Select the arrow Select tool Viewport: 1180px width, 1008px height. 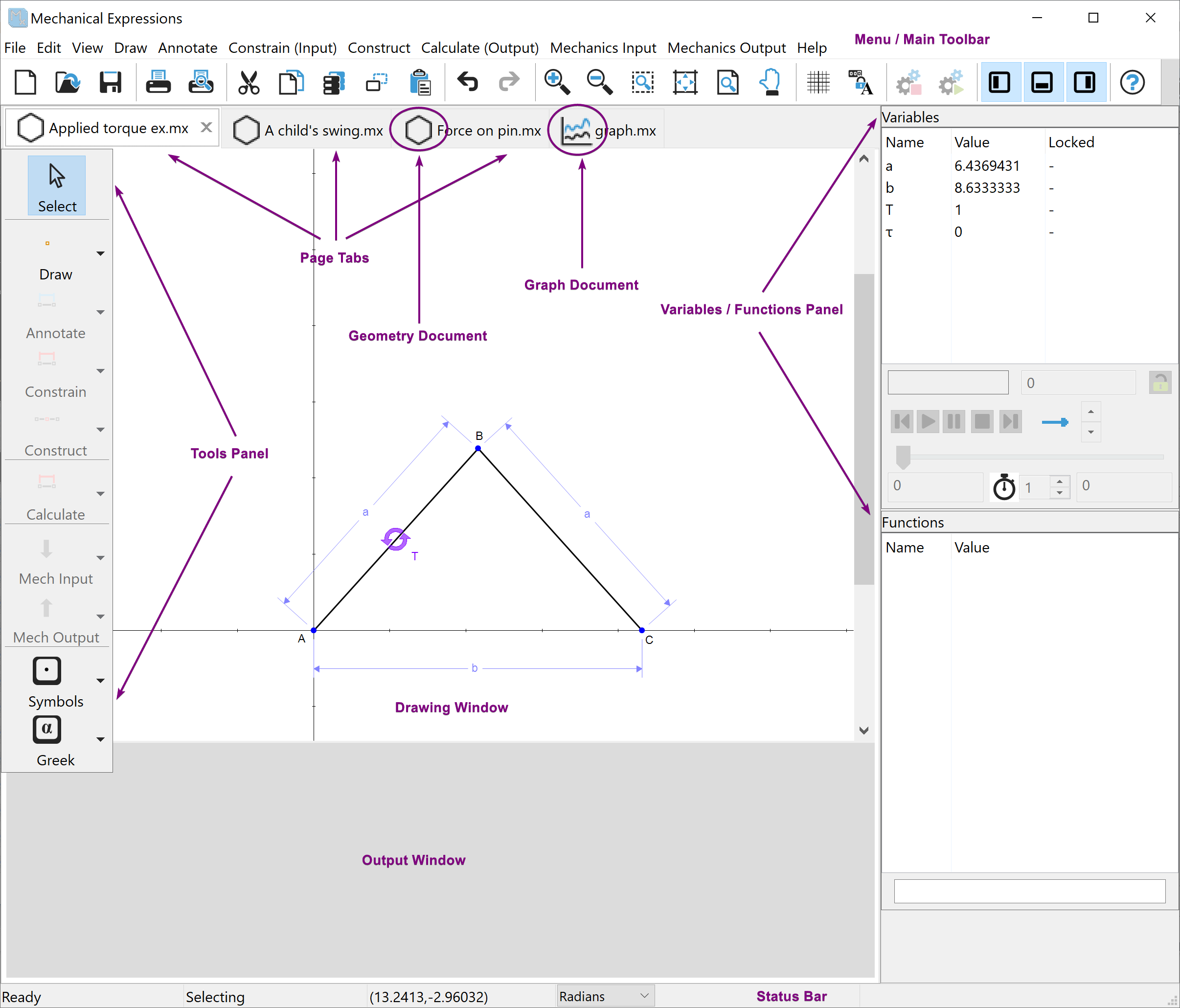point(56,185)
